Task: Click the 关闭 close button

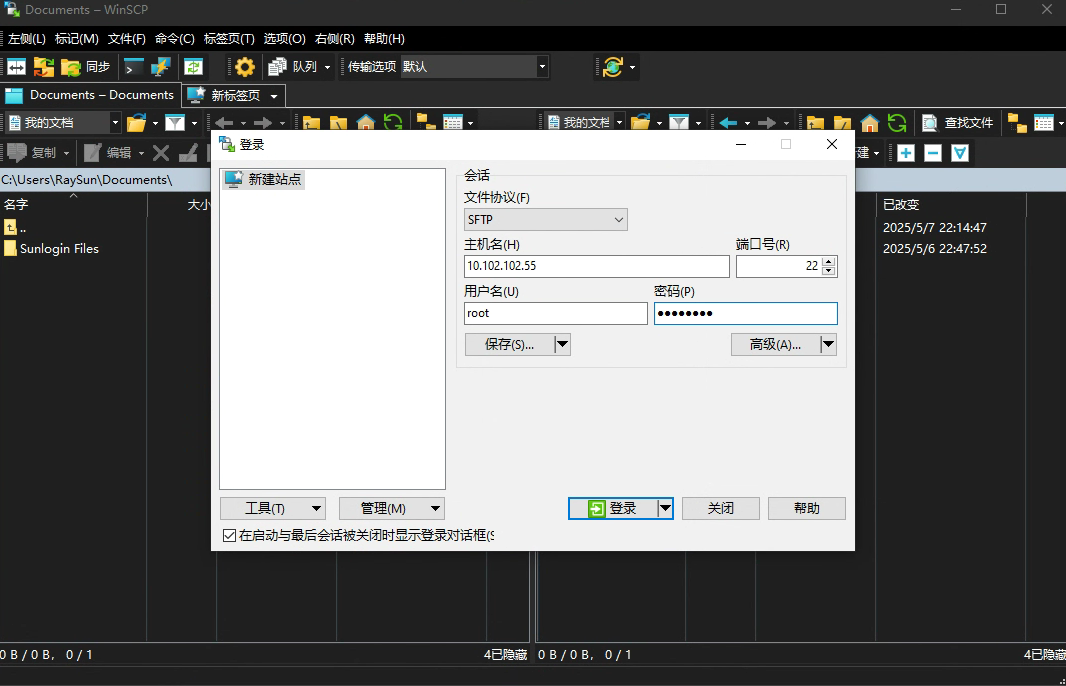Action: (x=721, y=509)
